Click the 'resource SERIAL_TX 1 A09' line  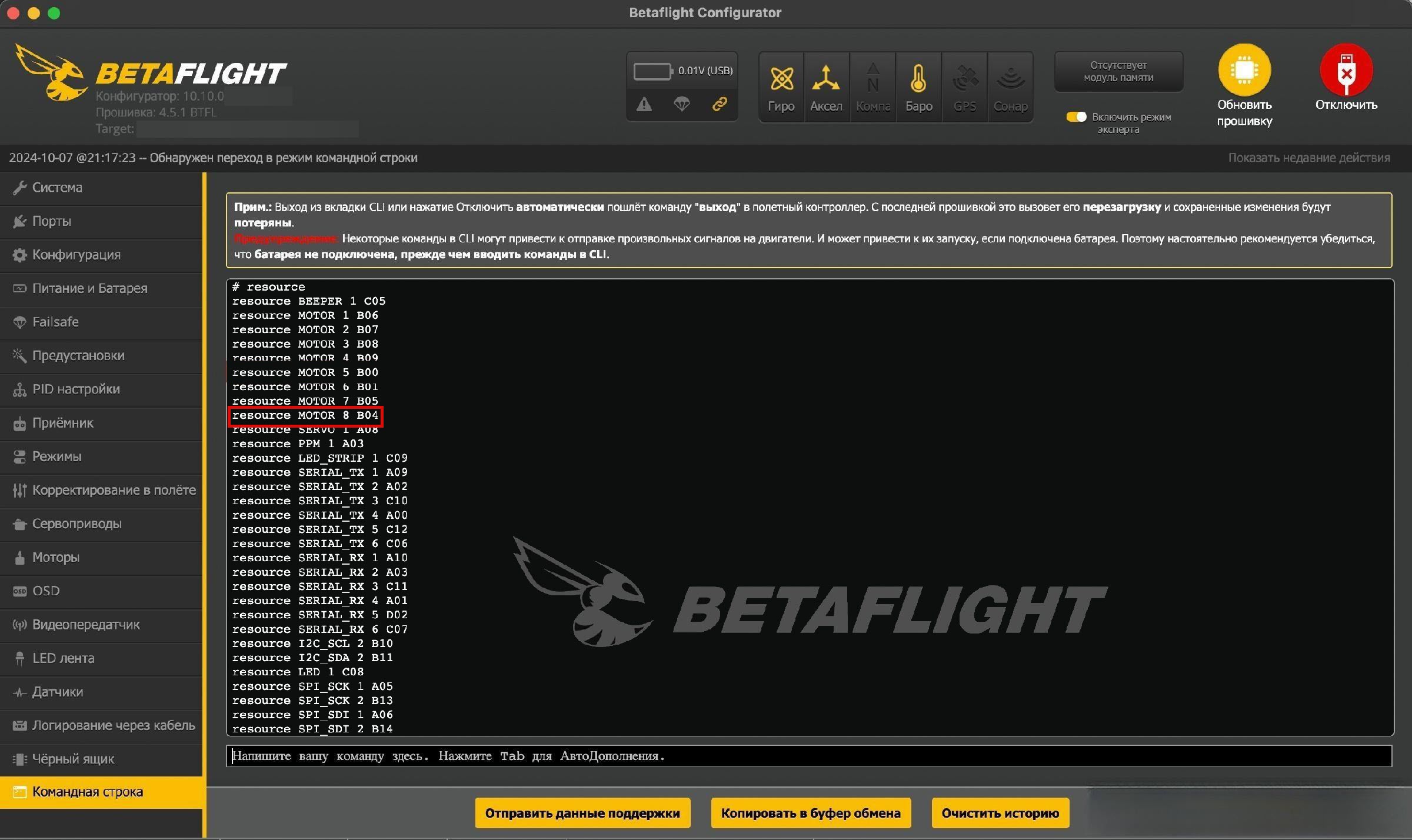pyautogui.click(x=320, y=472)
